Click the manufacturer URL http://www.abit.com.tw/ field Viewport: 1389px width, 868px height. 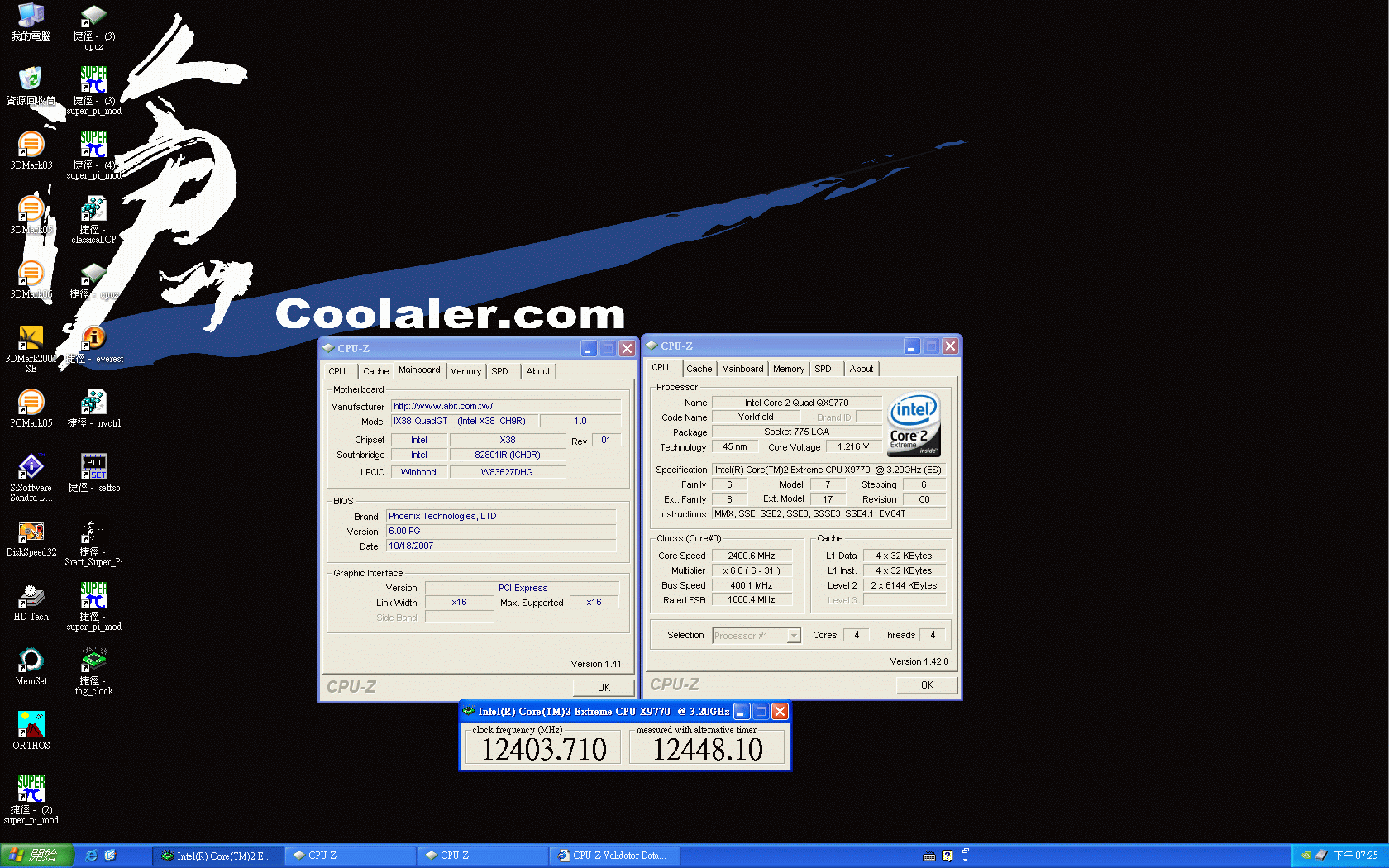pyautogui.click(x=506, y=406)
